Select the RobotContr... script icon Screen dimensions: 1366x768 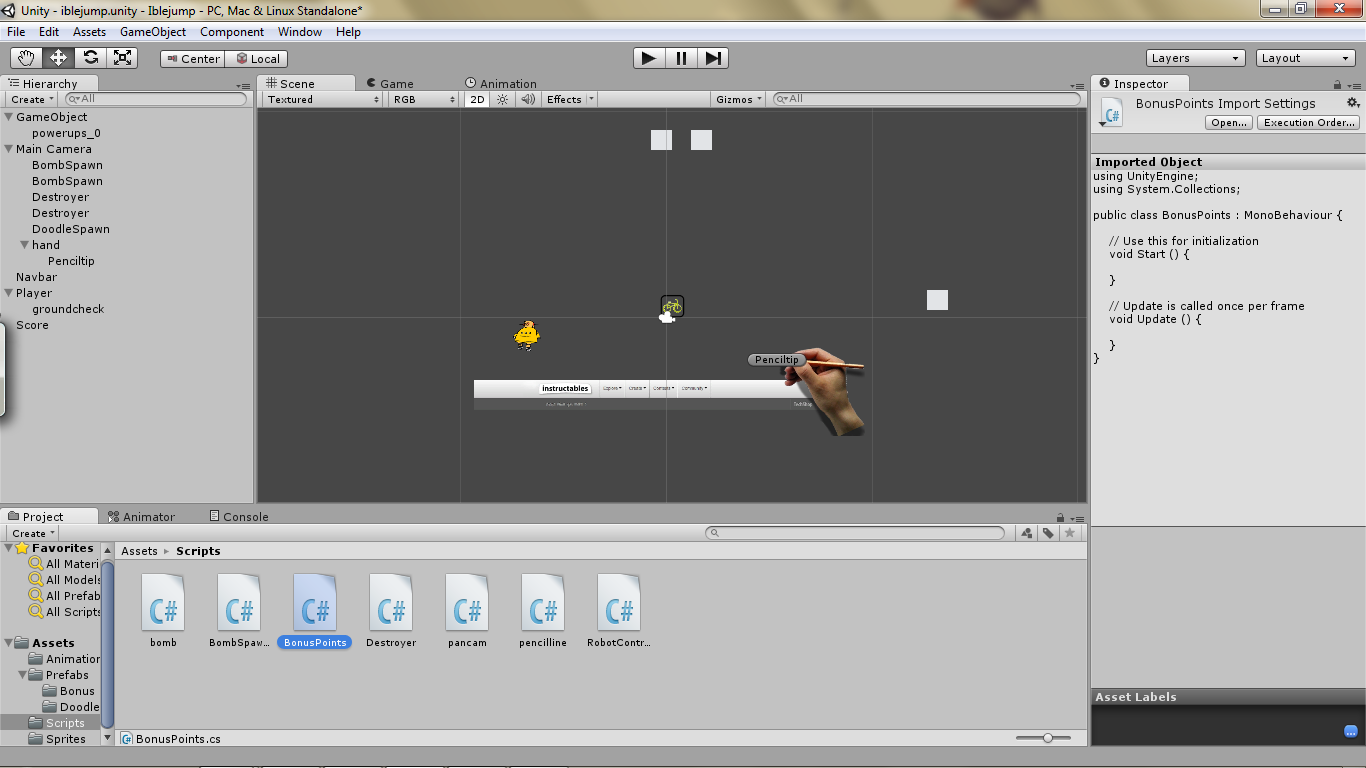pos(619,602)
